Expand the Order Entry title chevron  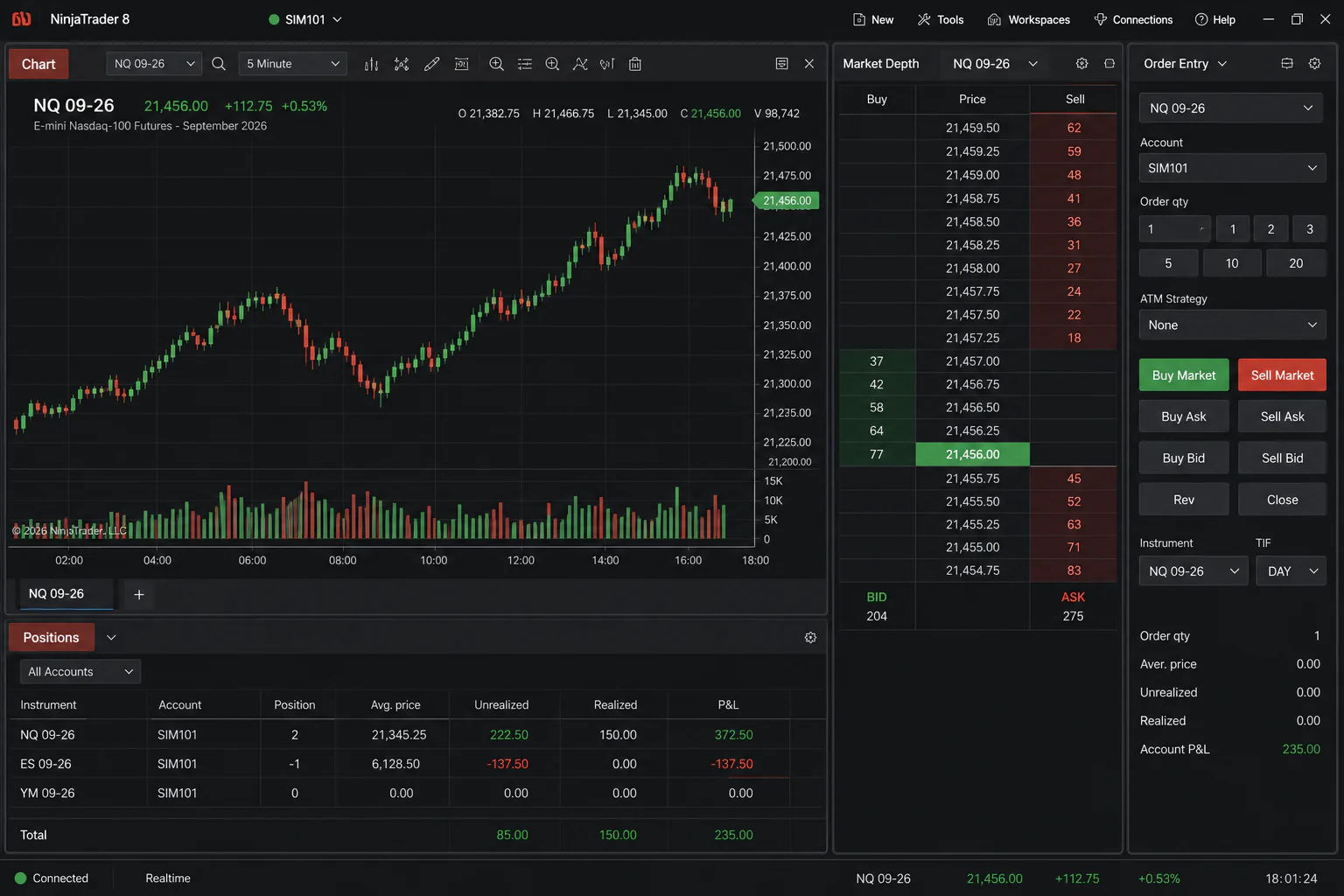click(x=1222, y=64)
